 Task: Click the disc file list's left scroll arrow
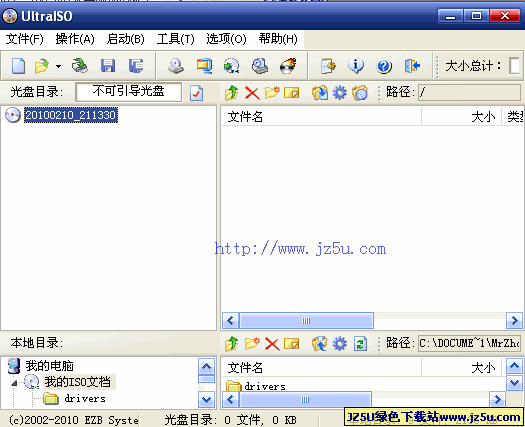click(x=230, y=321)
